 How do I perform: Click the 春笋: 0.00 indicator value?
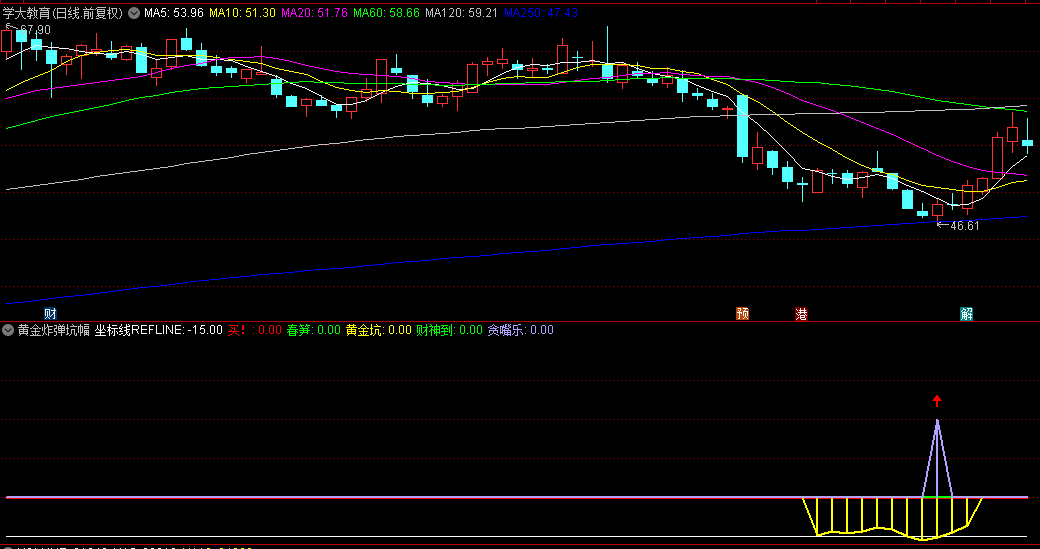pos(314,330)
